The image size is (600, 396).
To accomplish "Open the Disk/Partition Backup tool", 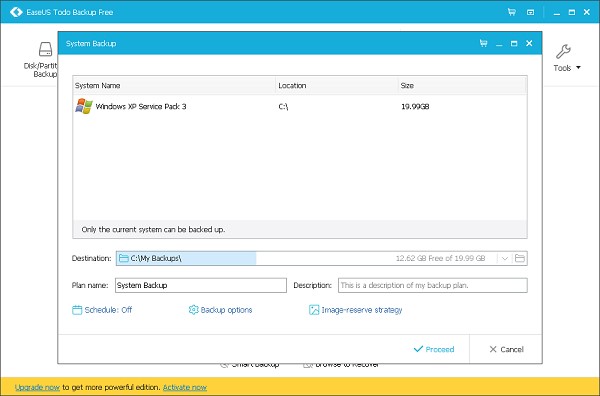I will [x=41, y=60].
